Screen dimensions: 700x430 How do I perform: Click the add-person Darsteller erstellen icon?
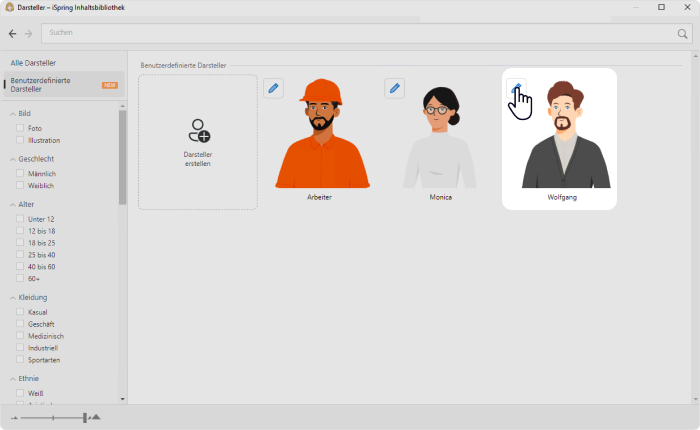pos(199,130)
